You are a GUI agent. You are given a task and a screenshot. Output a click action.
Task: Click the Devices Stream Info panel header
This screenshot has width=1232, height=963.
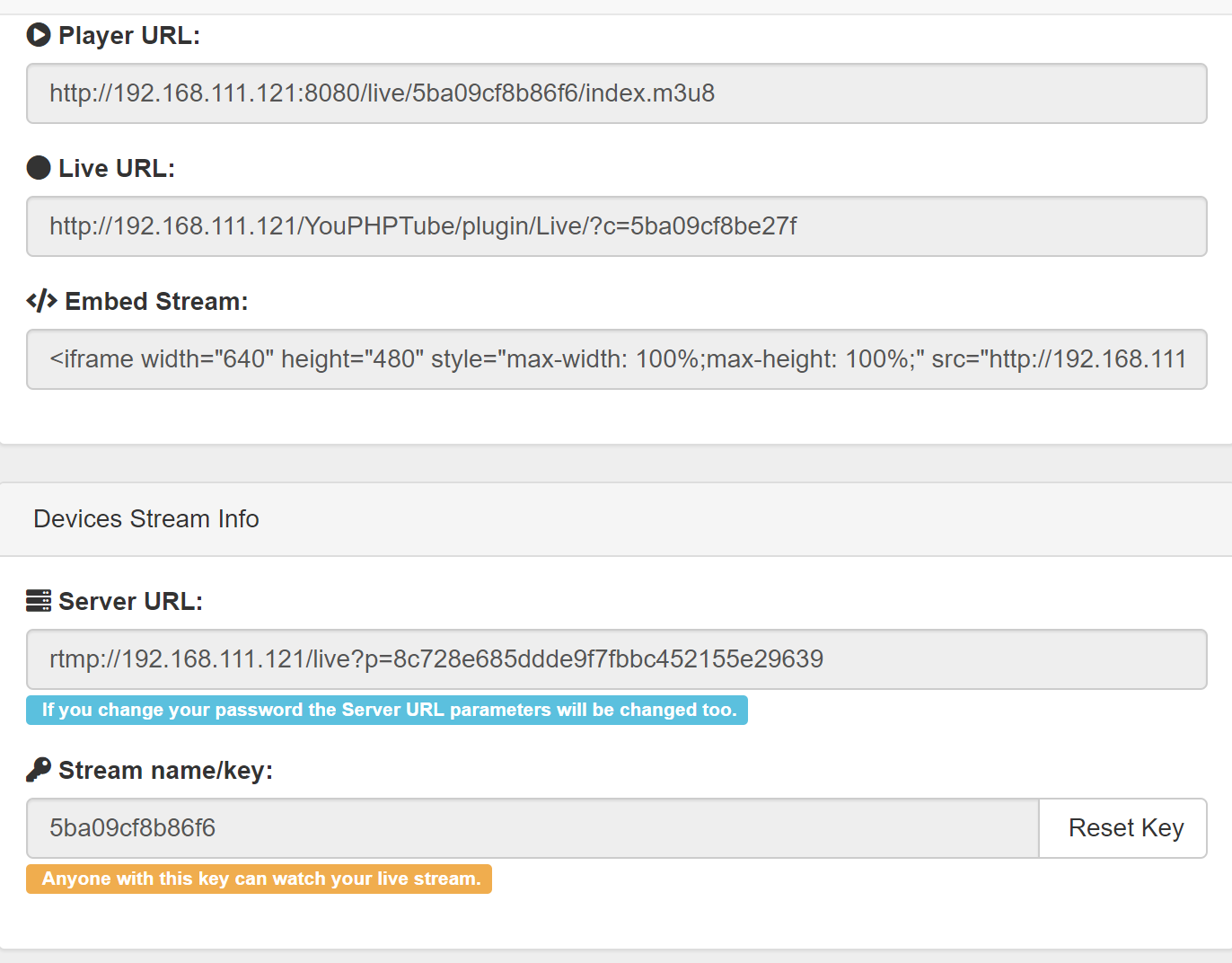tap(145, 518)
